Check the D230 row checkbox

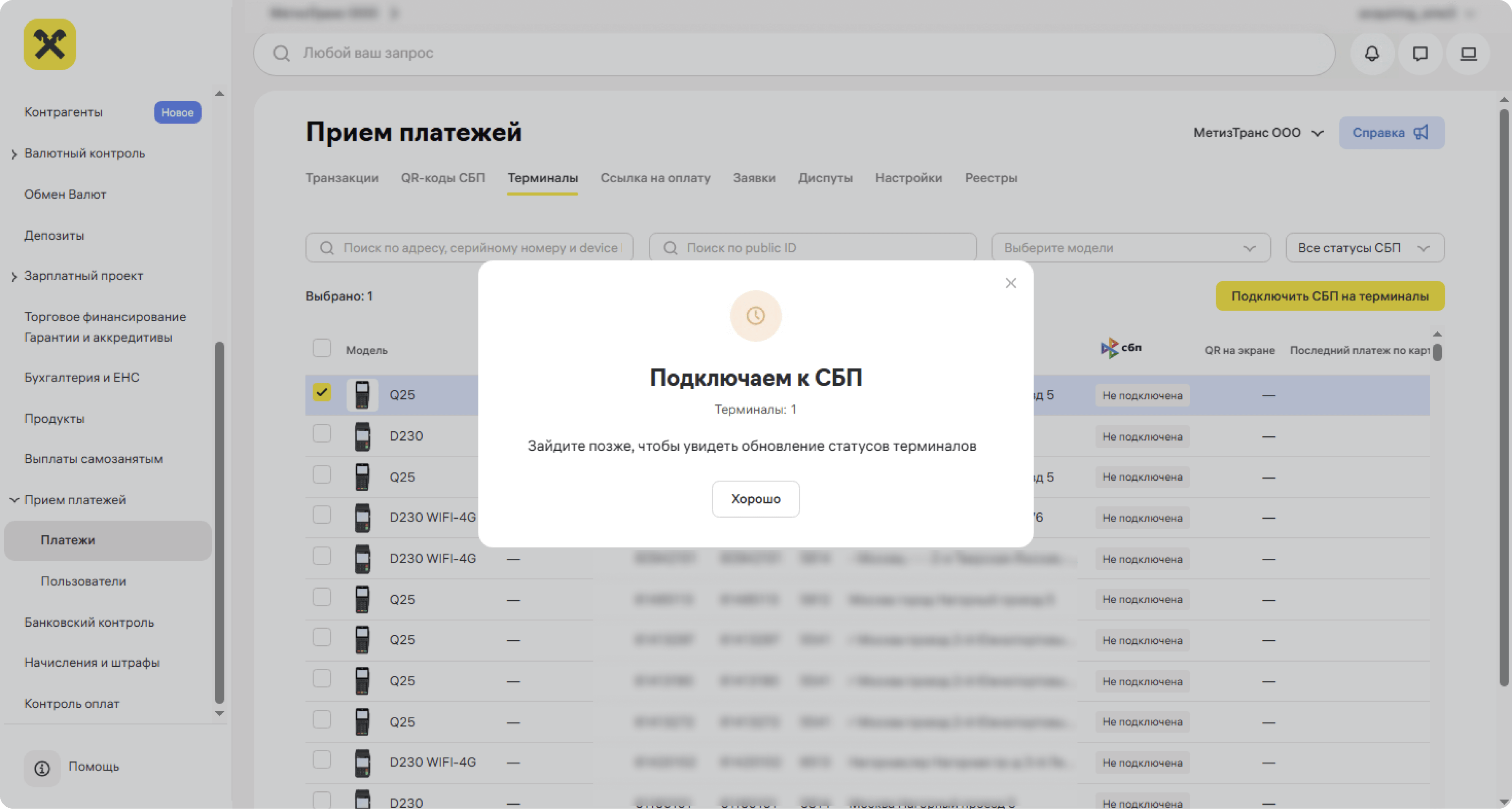pyautogui.click(x=321, y=434)
